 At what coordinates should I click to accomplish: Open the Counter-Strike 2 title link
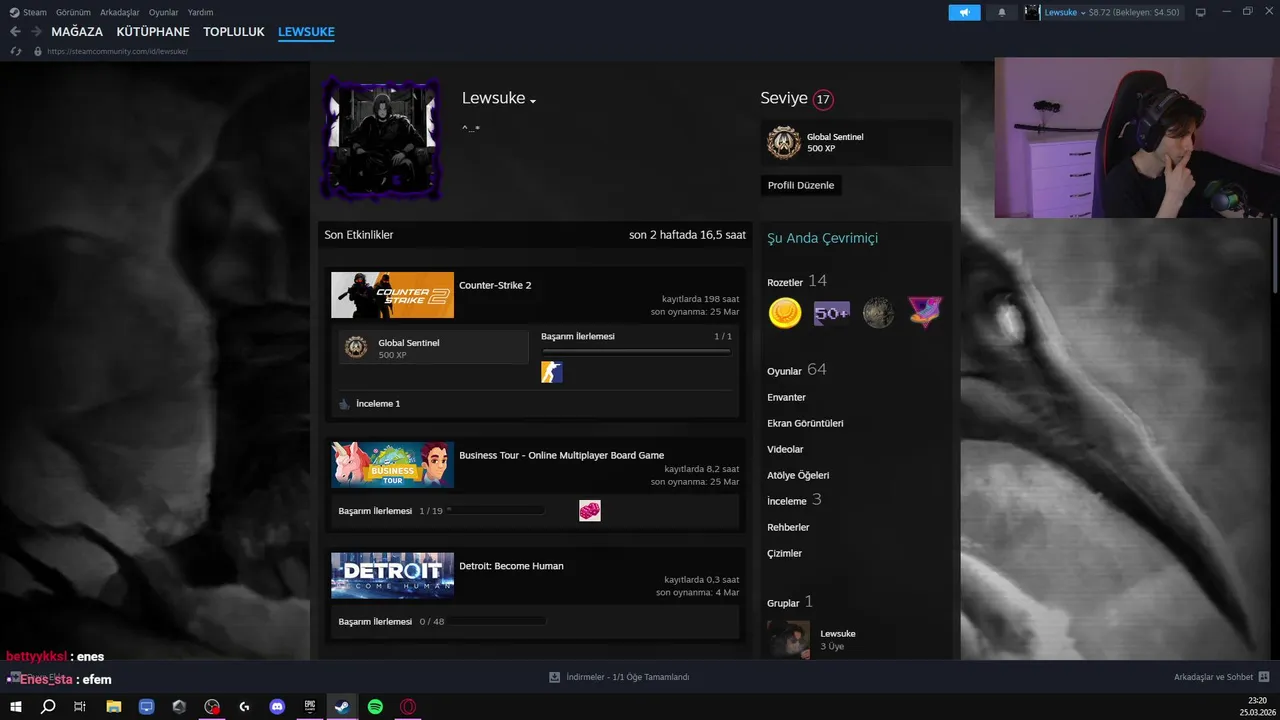(495, 285)
